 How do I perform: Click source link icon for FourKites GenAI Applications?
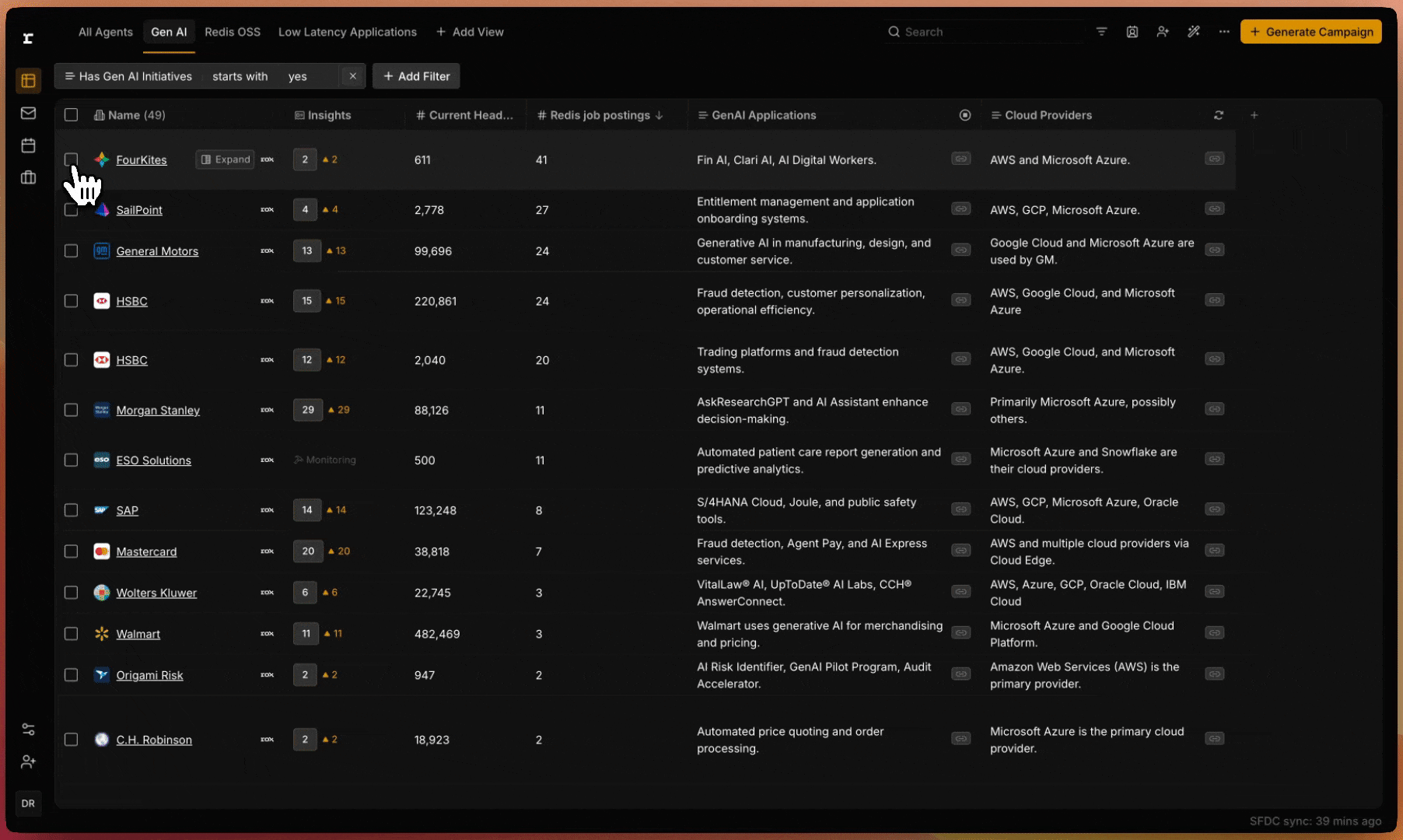pos(961,159)
